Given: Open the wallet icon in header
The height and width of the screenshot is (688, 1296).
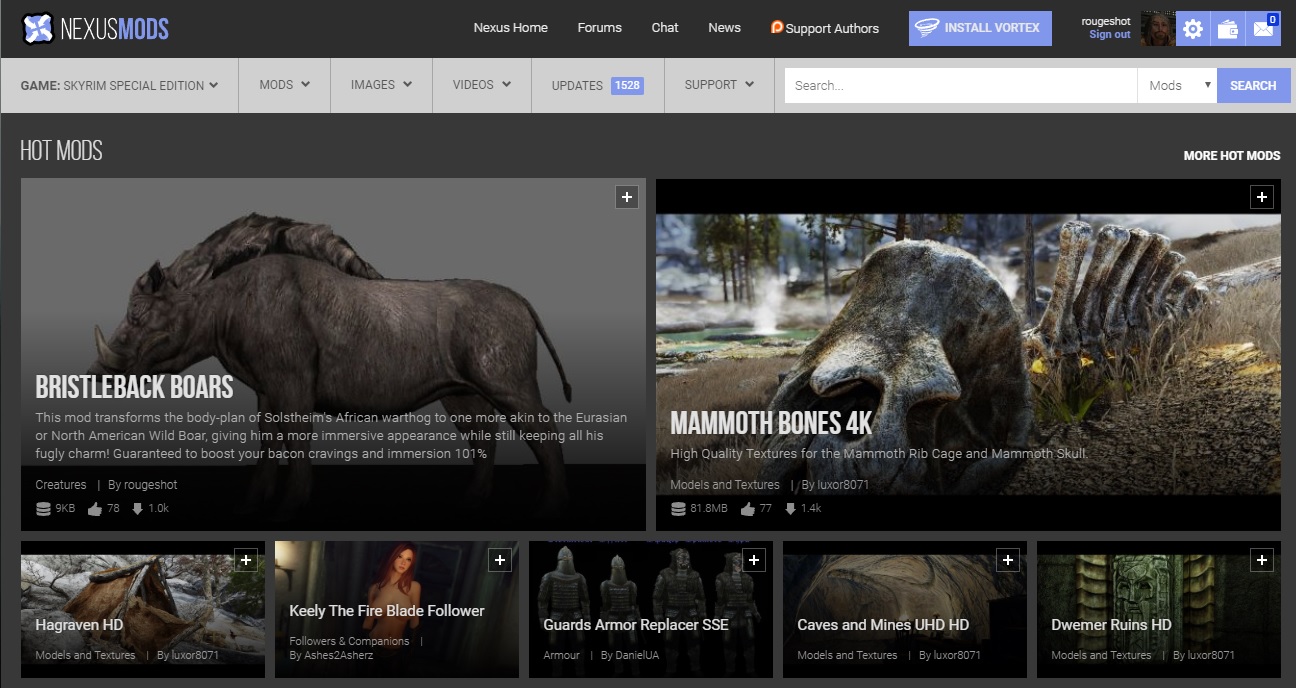Looking at the screenshot, I should 1227,29.
